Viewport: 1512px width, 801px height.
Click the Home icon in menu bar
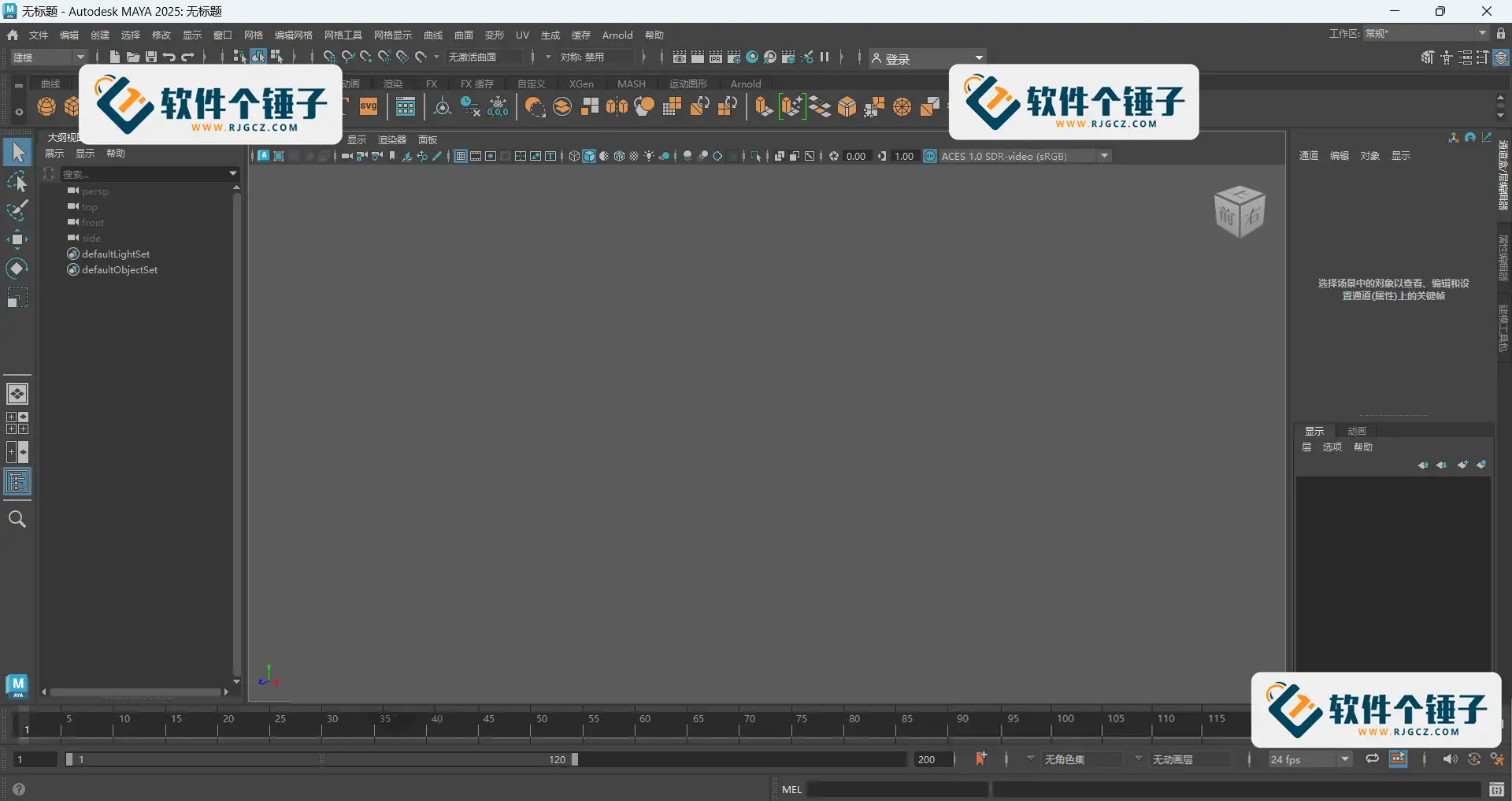click(x=13, y=35)
